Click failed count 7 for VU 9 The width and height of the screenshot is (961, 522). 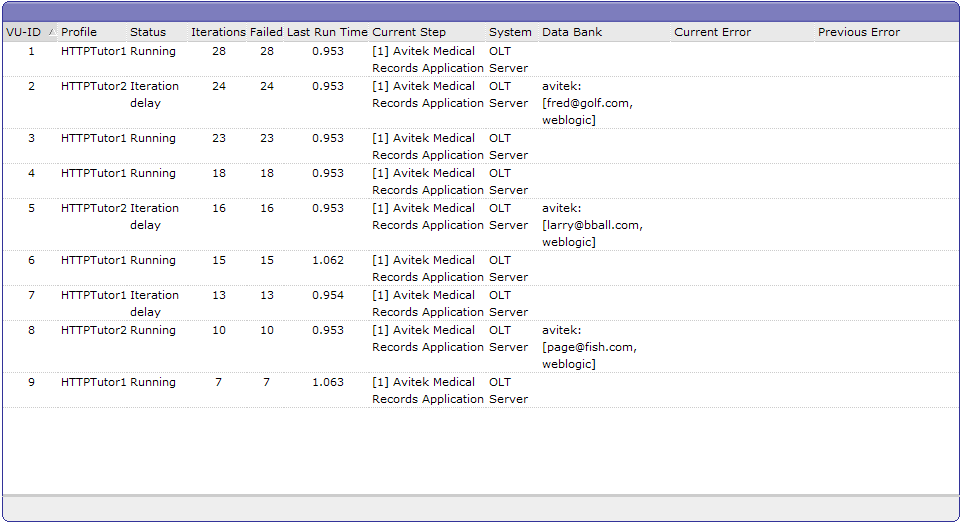point(267,382)
